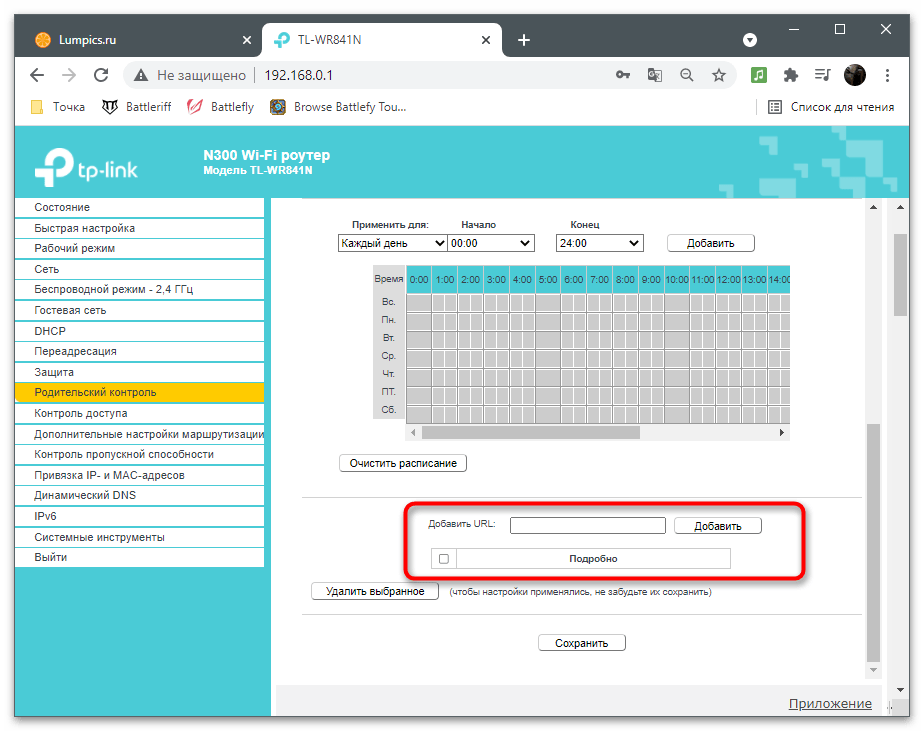This screenshot has width=924, height=731.
Task: Click the schedule grid left scroll arrow
Action: pyautogui.click(x=413, y=433)
